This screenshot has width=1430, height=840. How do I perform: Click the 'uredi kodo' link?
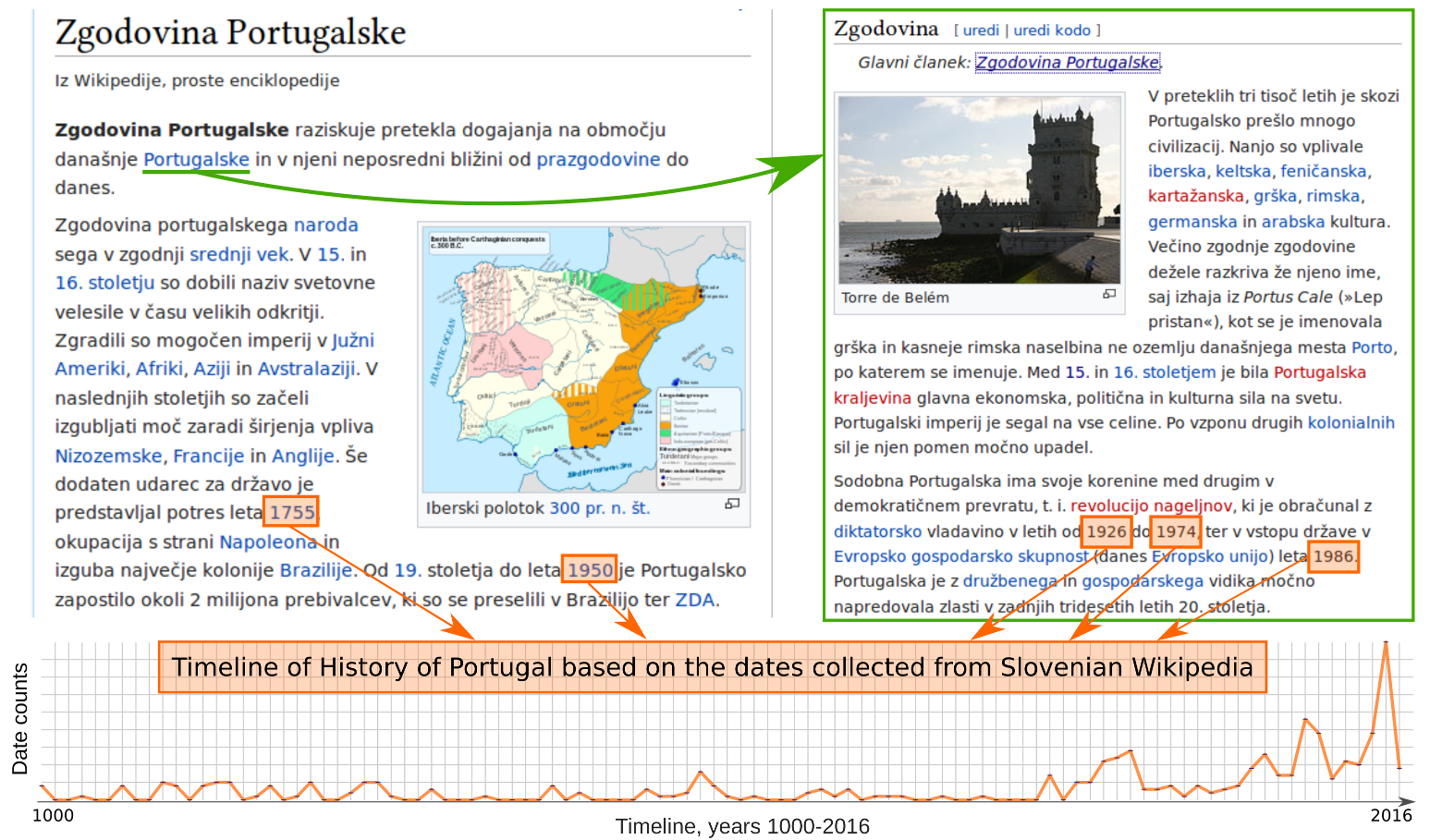[1052, 30]
